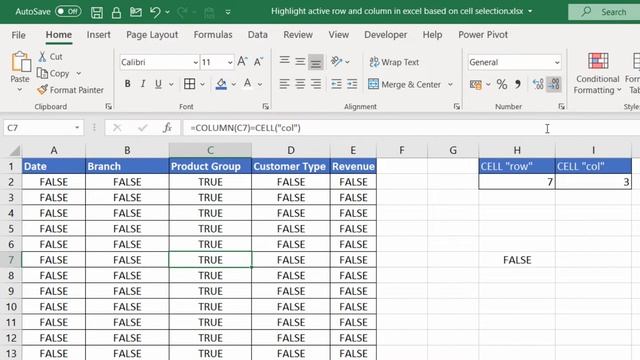Open the File tab

tap(18, 35)
